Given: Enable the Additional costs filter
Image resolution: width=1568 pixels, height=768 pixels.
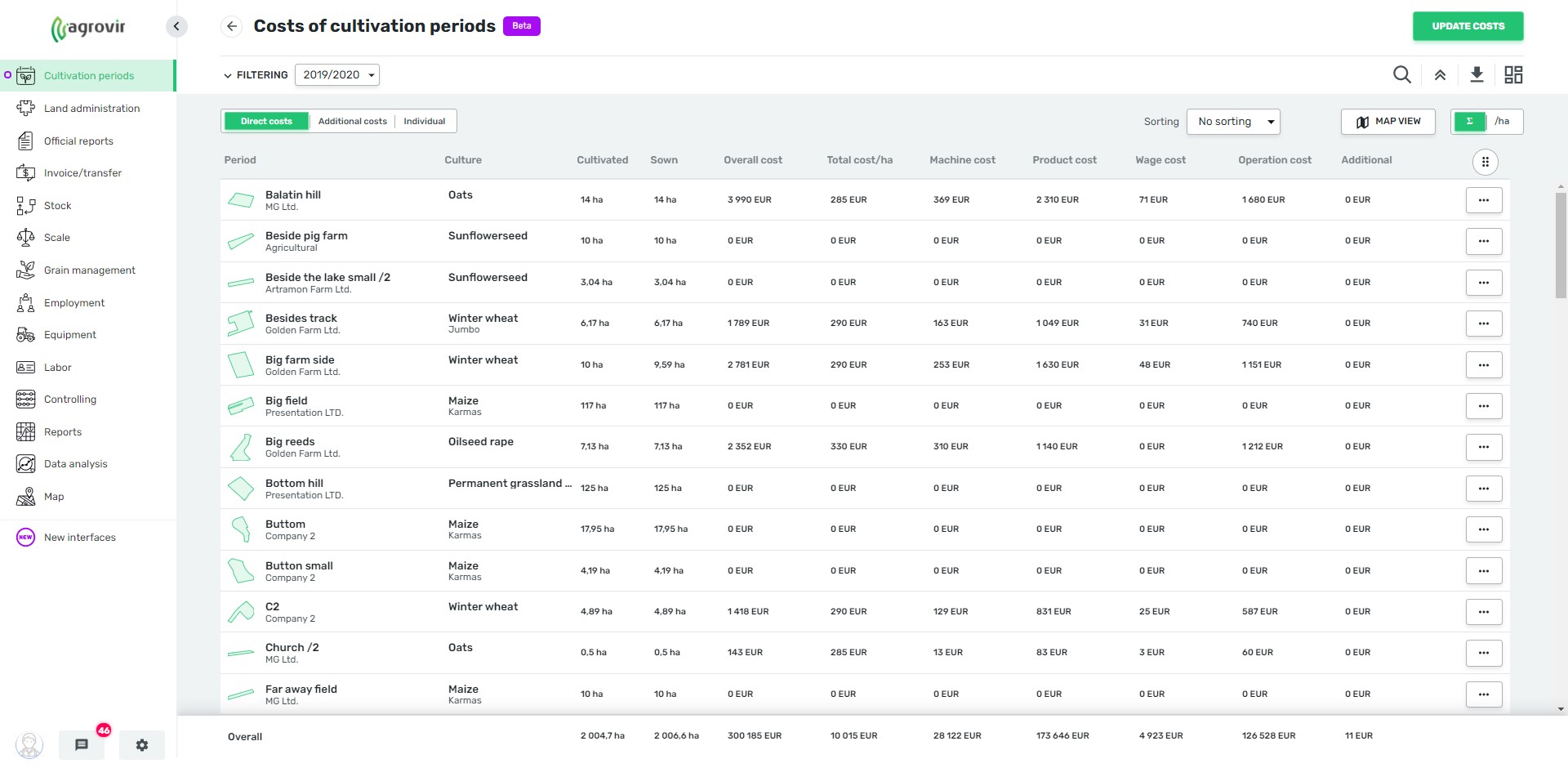Looking at the screenshot, I should 352,121.
